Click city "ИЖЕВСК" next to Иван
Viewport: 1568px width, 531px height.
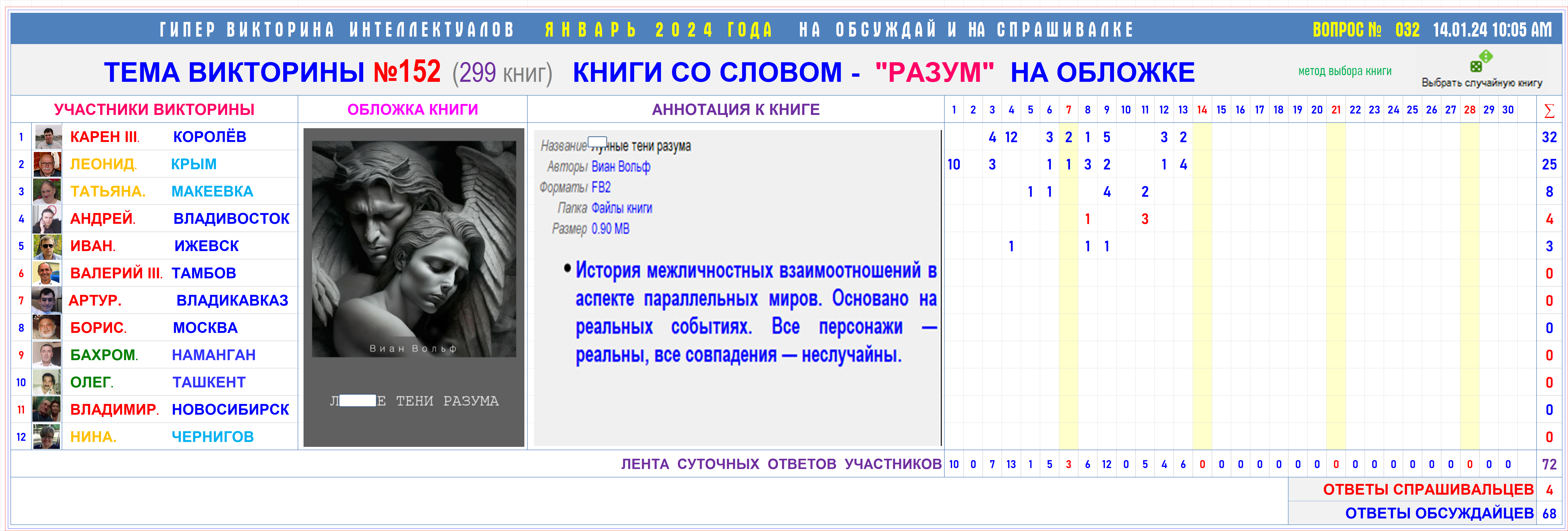206,246
